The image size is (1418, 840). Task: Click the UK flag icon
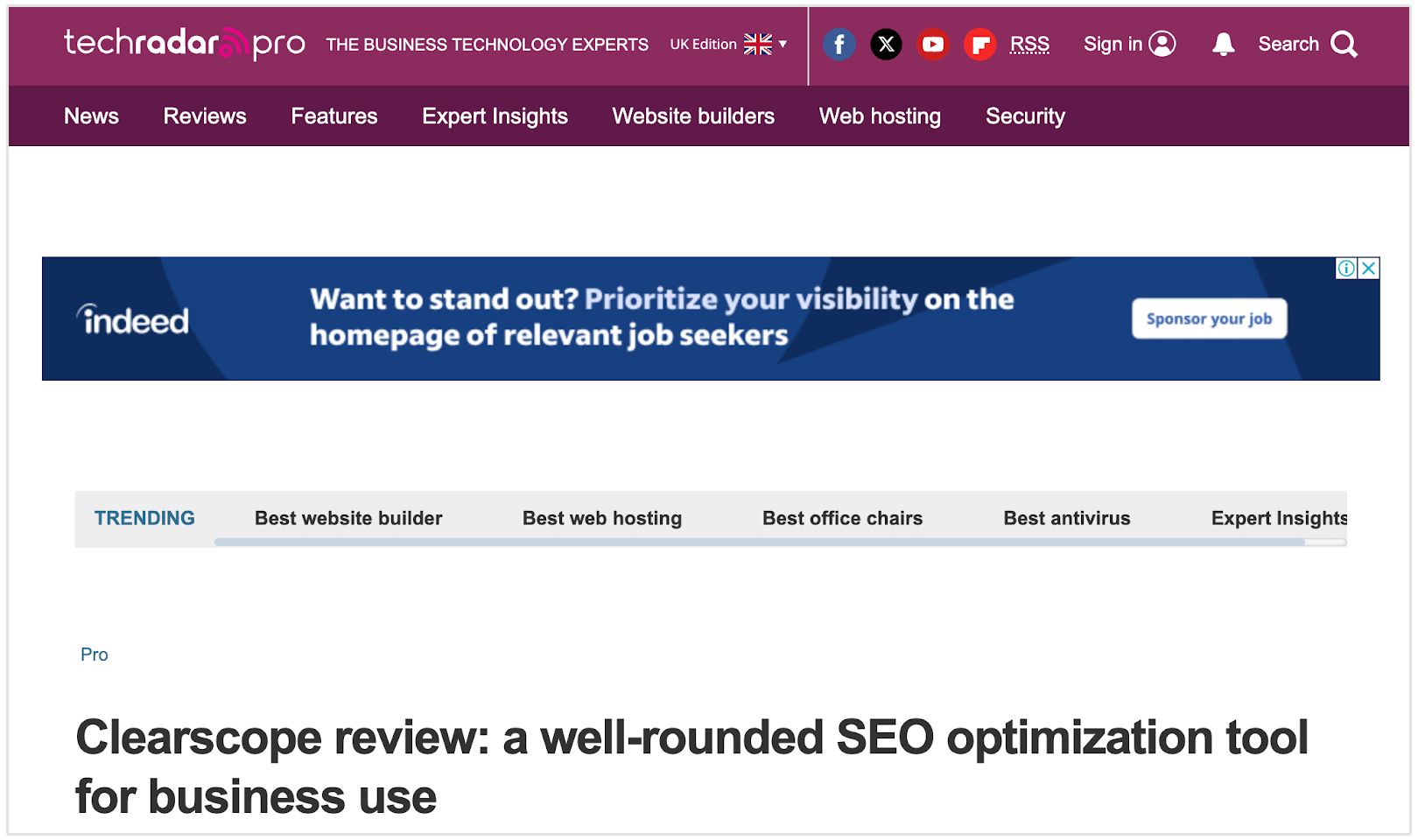[x=757, y=43]
